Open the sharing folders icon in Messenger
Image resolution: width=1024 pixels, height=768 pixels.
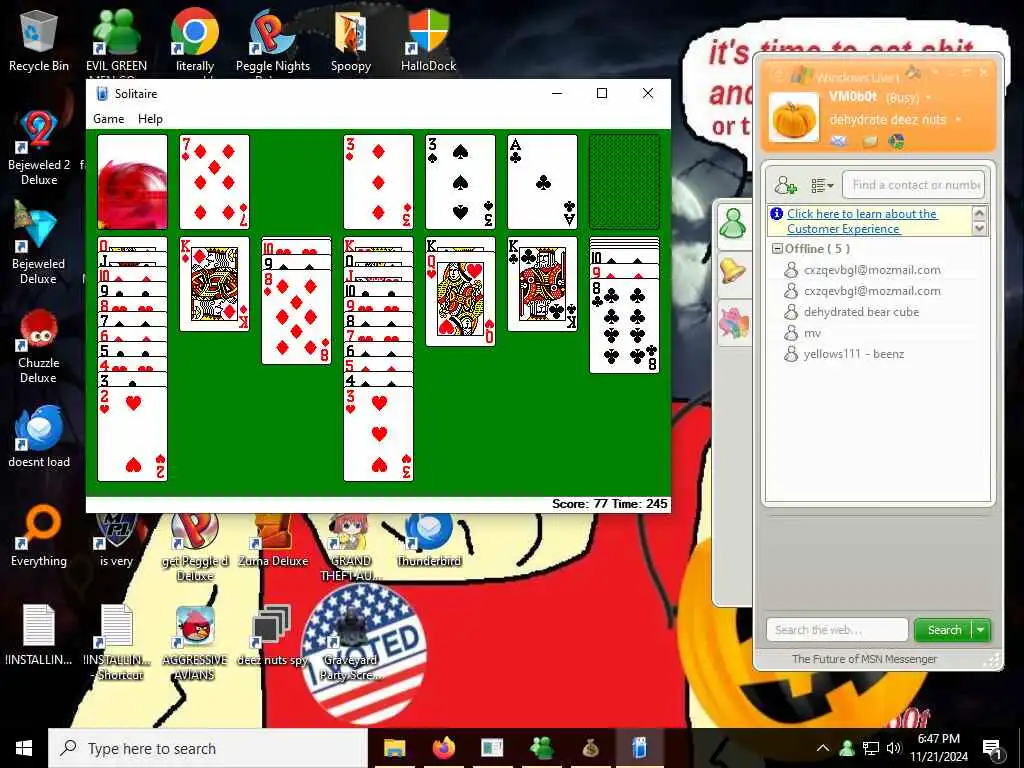[870, 141]
